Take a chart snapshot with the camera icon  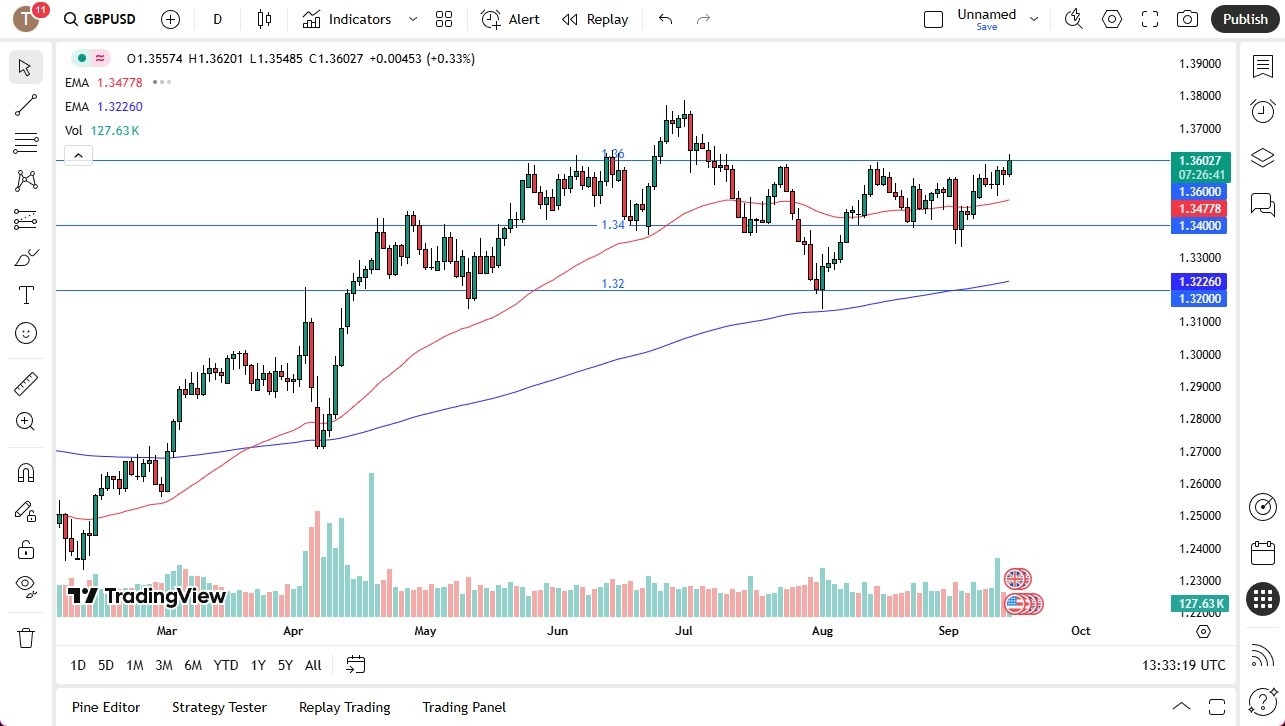coord(1186,19)
